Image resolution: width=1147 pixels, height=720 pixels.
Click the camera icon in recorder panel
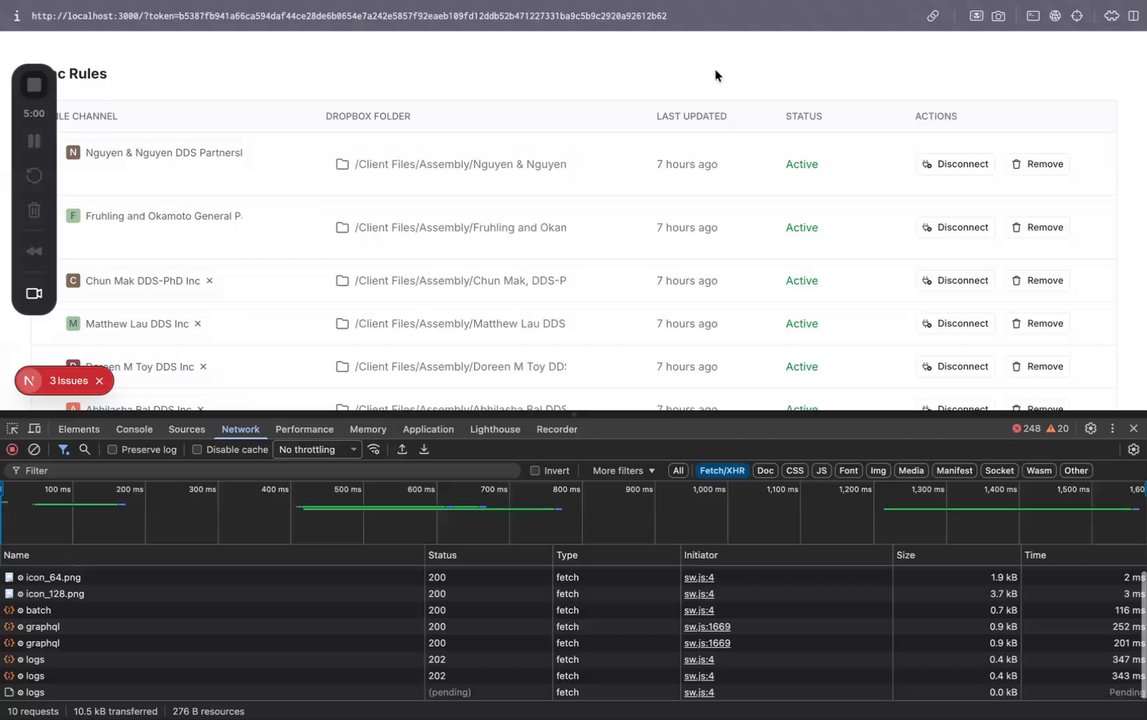click(34, 293)
